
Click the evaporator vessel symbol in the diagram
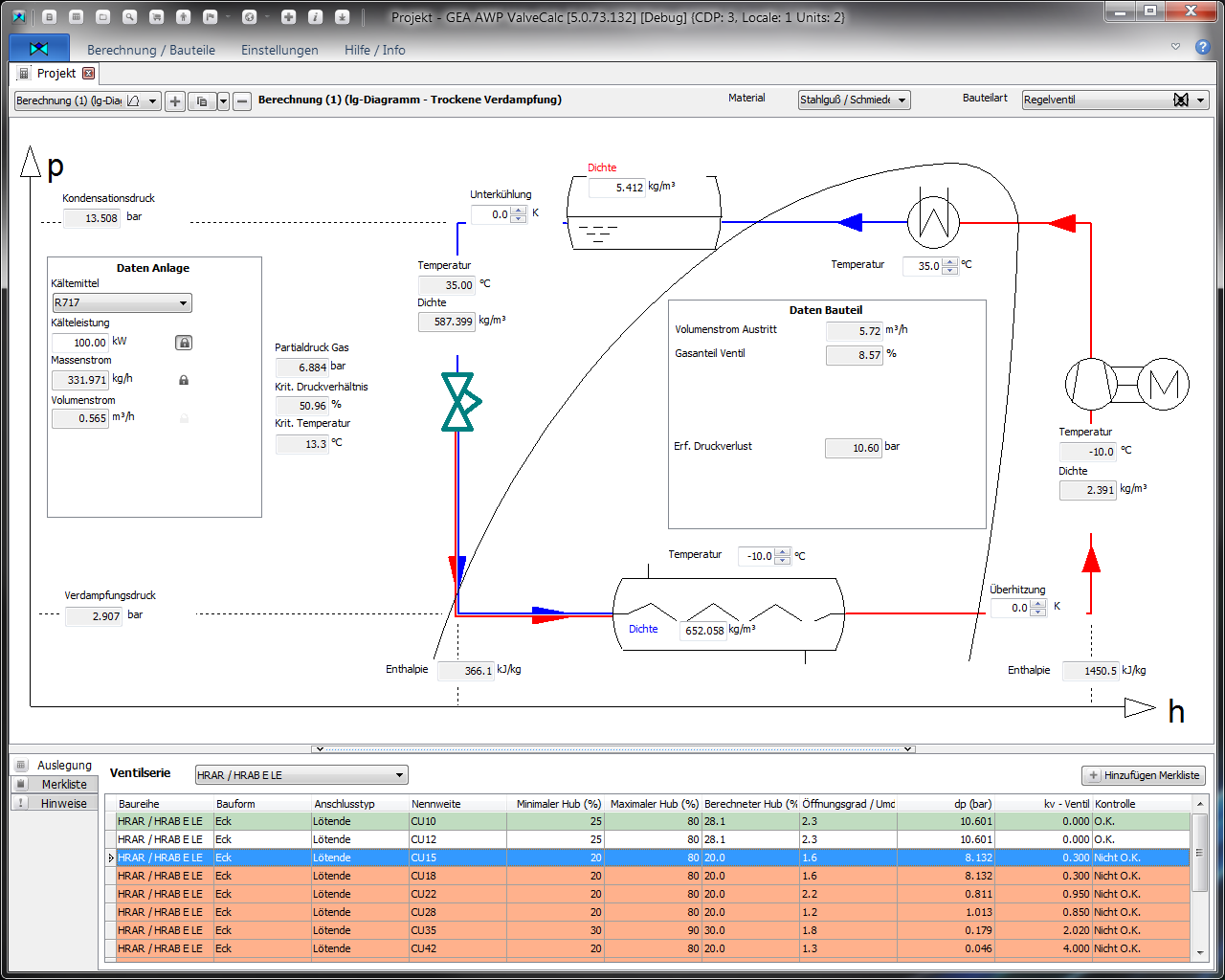click(x=729, y=614)
